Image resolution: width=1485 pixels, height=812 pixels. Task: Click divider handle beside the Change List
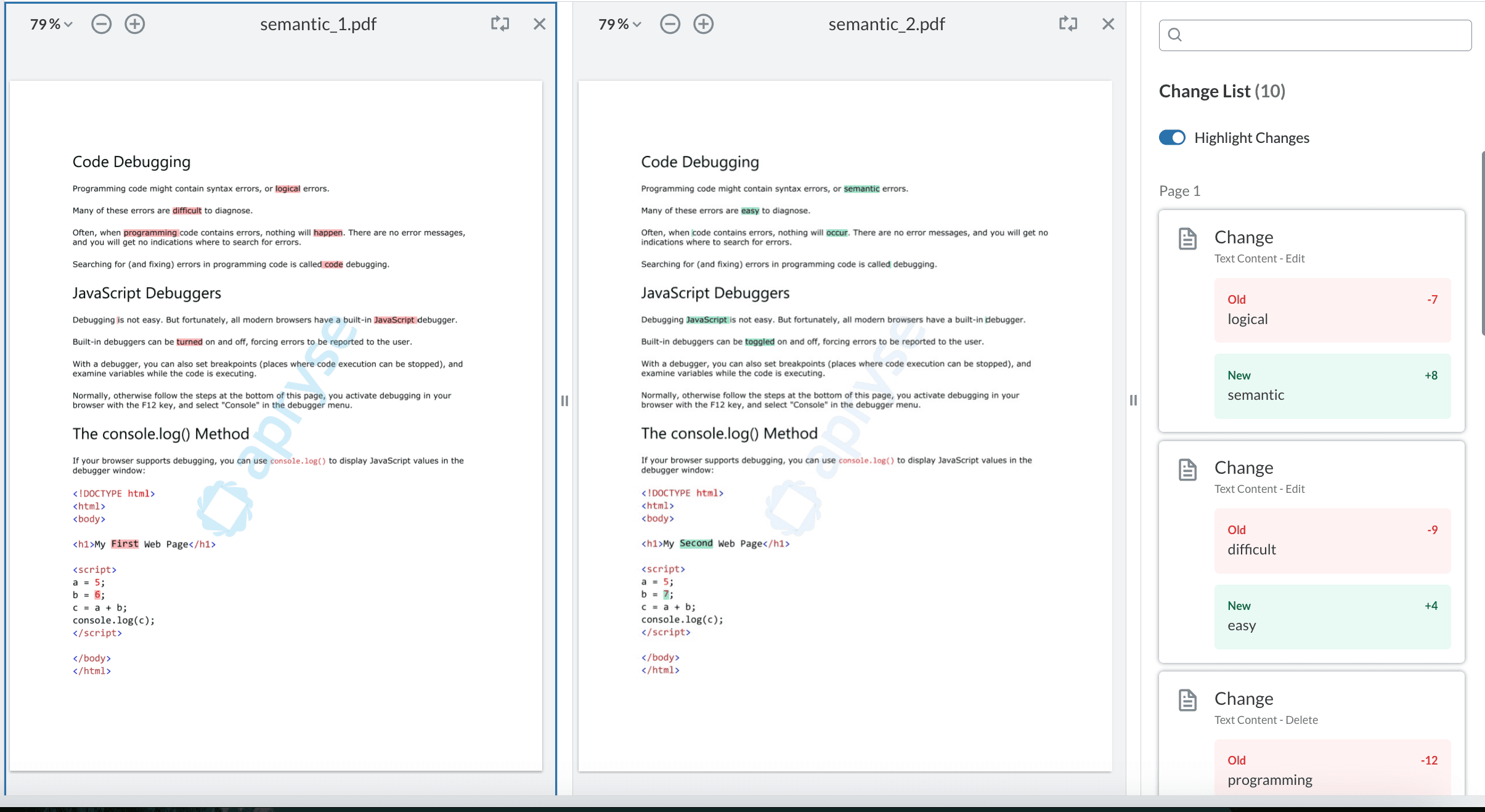point(1133,400)
